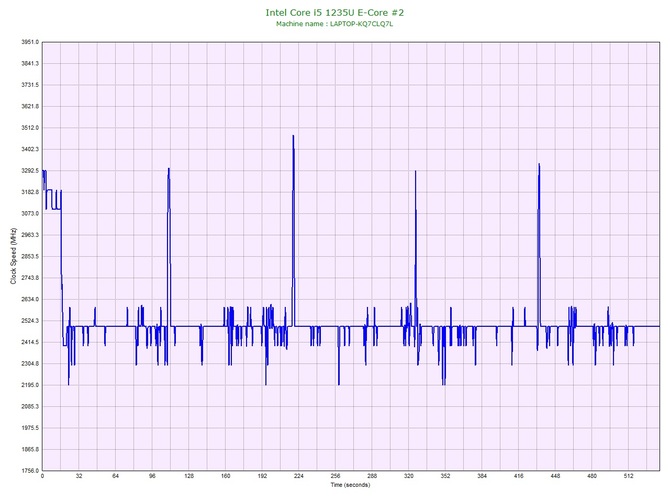Click the 32 tick label on the time axis
Viewport: 670px width, 502px height.
pos(79,476)
